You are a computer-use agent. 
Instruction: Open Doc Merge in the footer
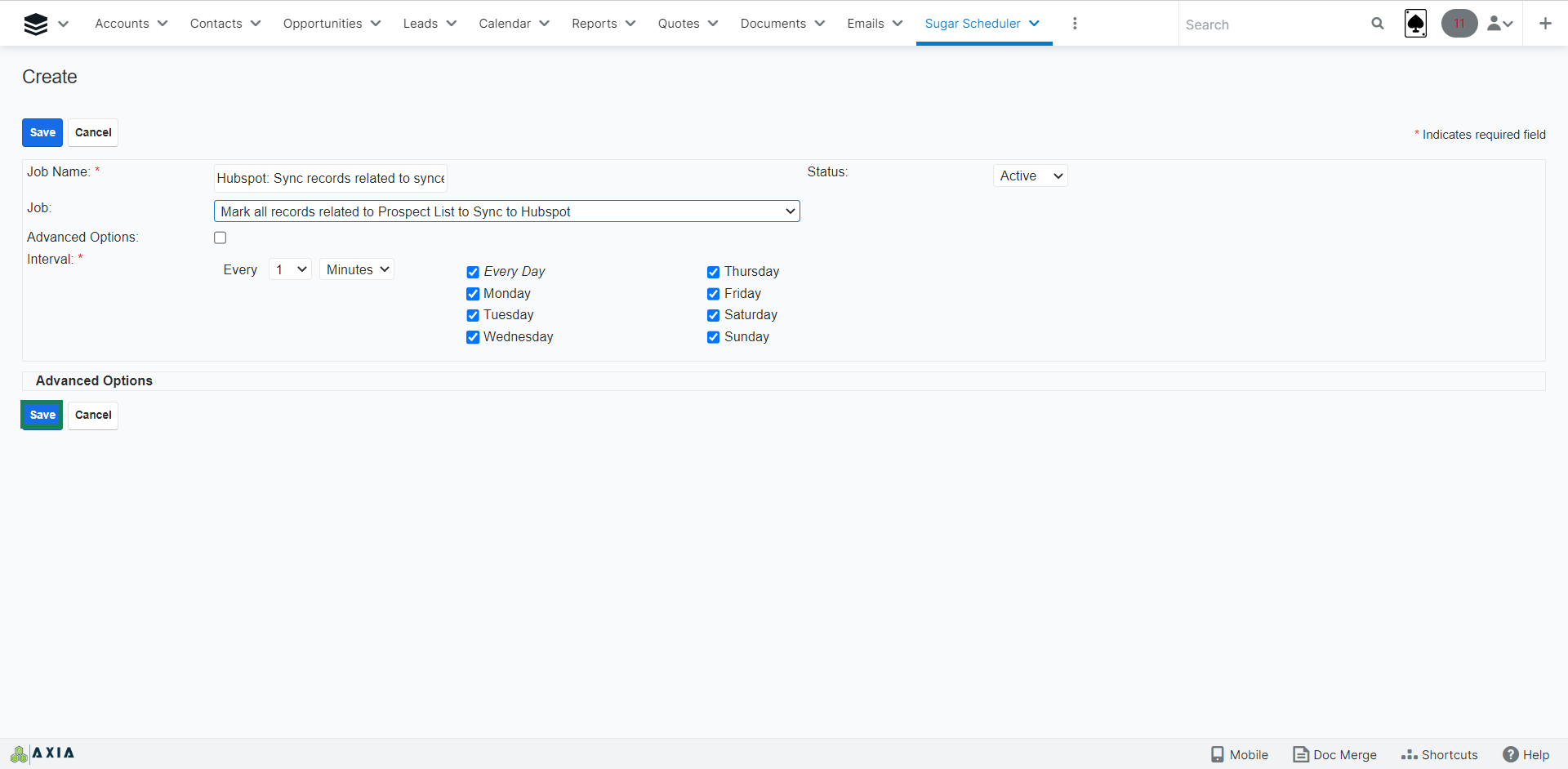point(1334,754)
